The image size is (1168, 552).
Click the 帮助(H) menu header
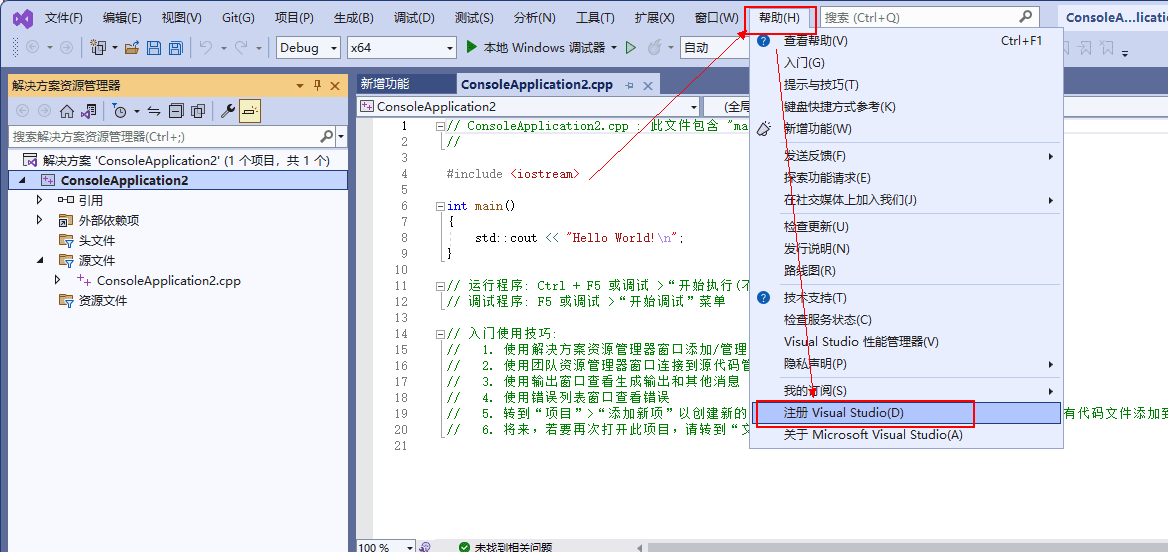click(x=780, y=18)
